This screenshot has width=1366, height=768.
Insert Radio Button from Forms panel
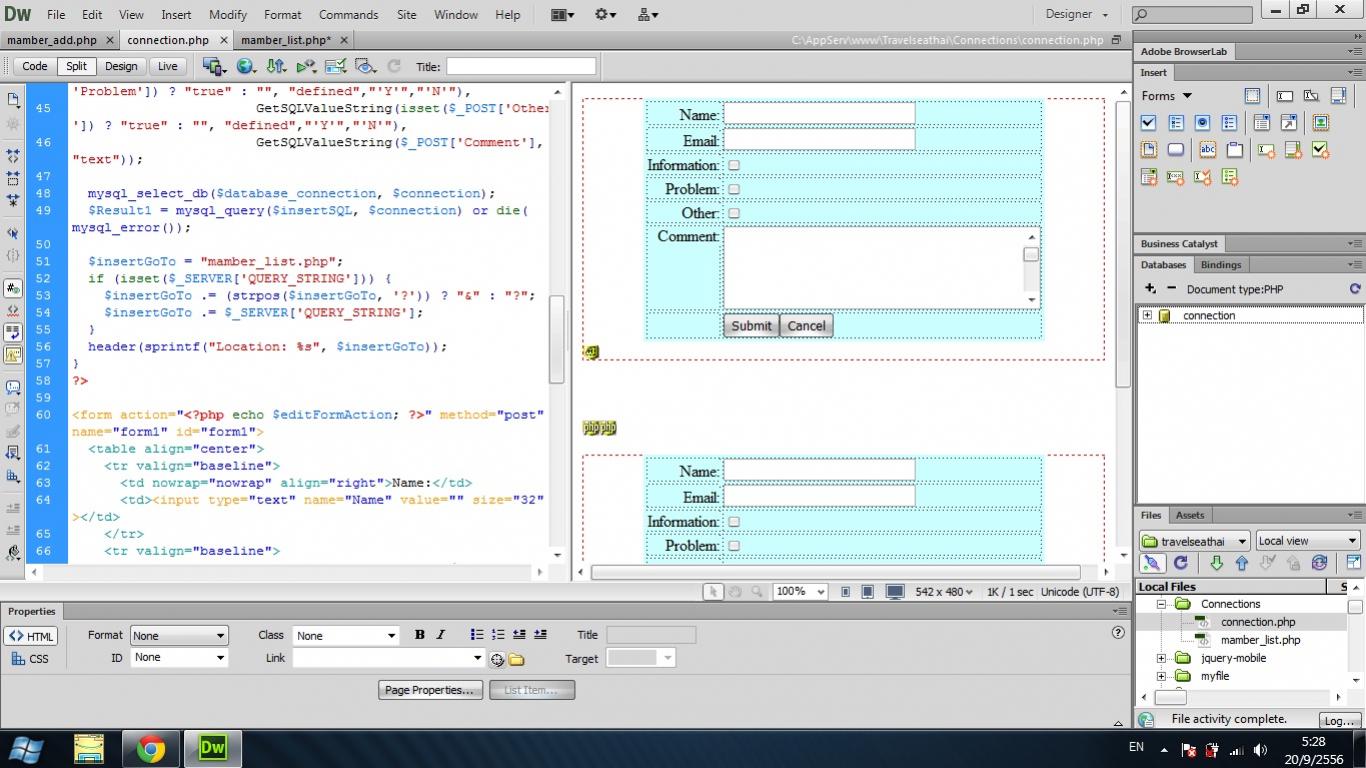tap(1202, 123)
